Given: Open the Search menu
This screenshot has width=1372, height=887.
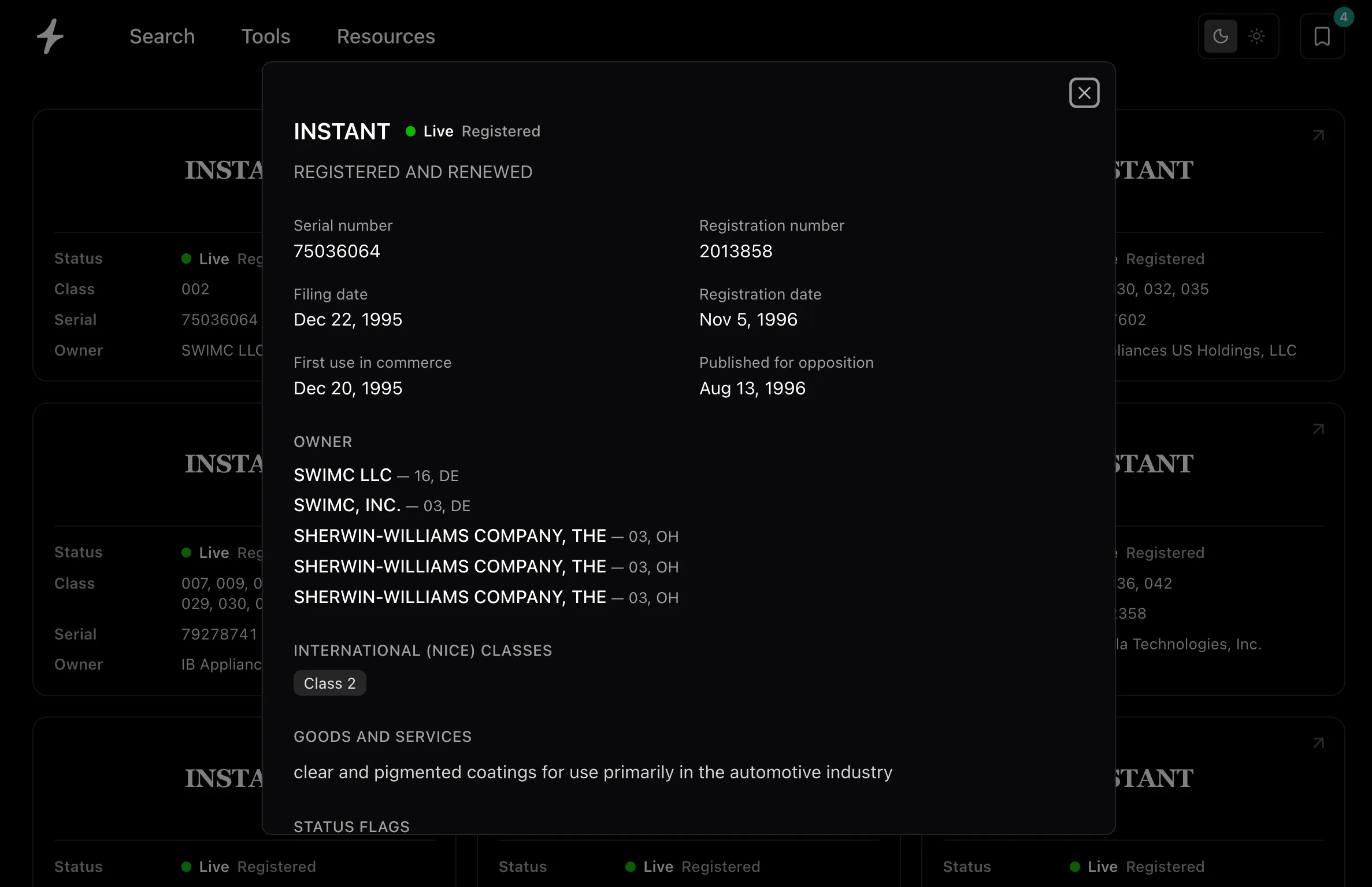Looking at the screenshot, I should tap(162, 36).
